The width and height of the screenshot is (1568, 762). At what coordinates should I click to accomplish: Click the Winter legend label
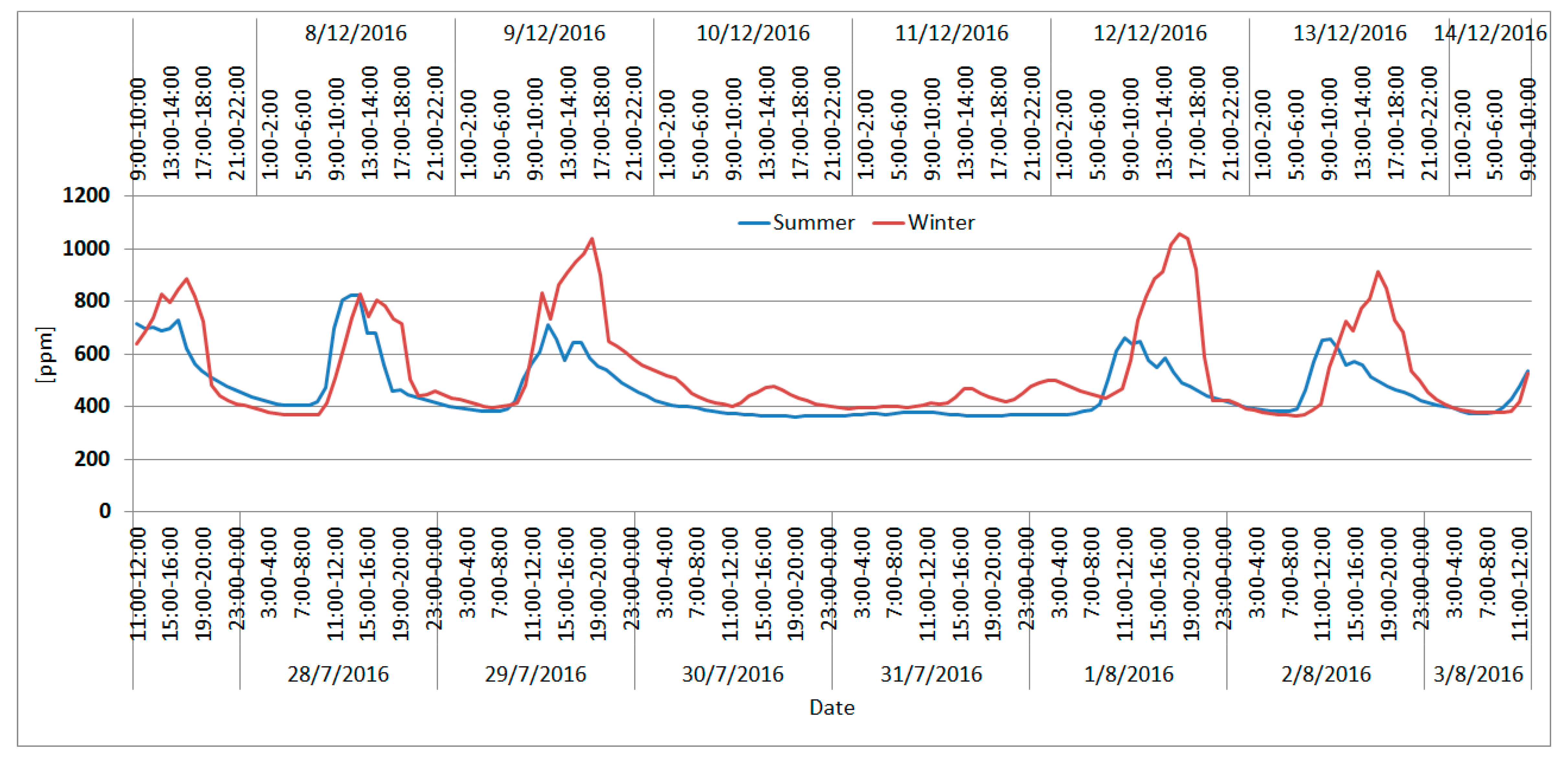941,222
